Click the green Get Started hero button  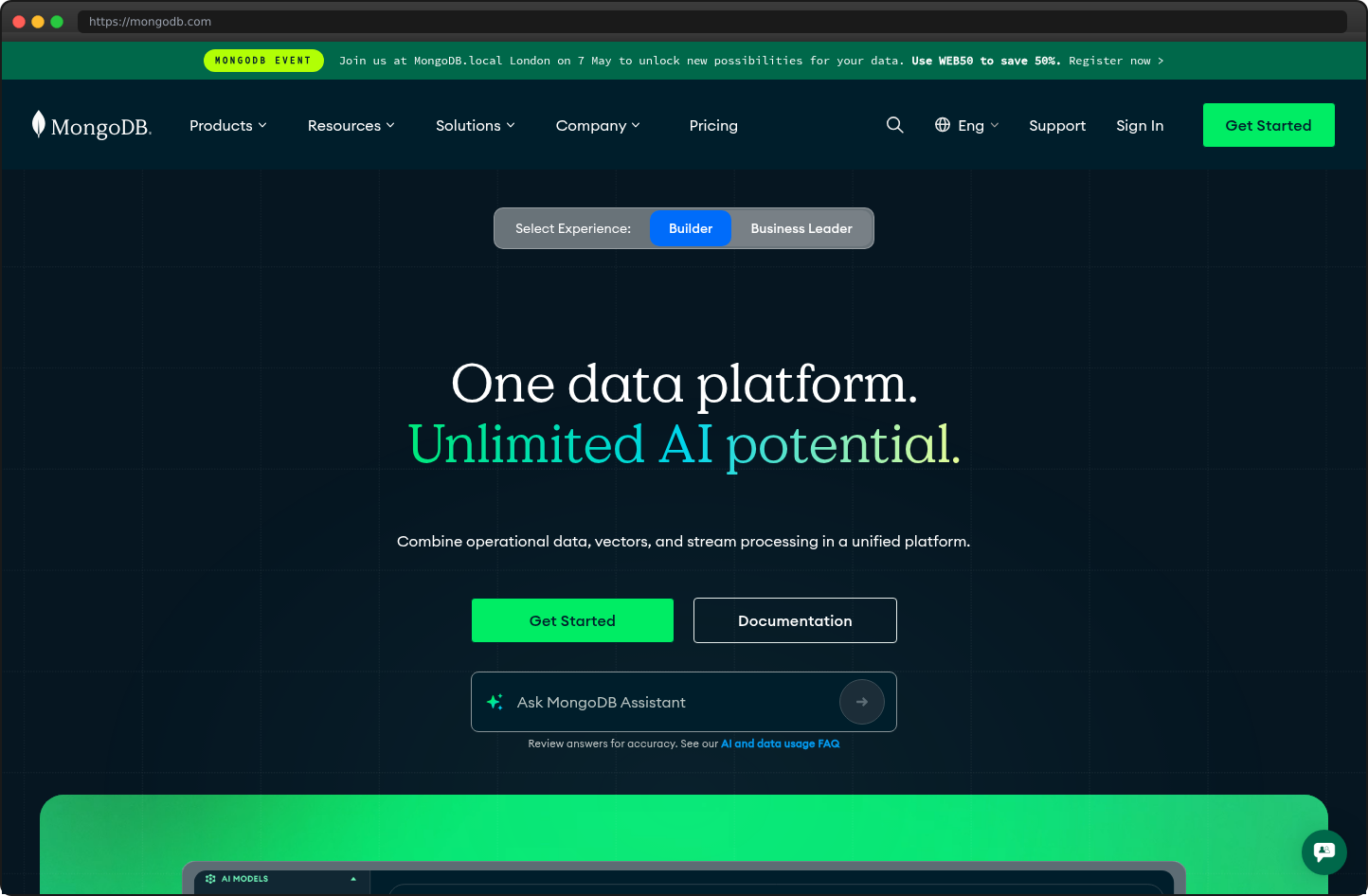(572, 620)
